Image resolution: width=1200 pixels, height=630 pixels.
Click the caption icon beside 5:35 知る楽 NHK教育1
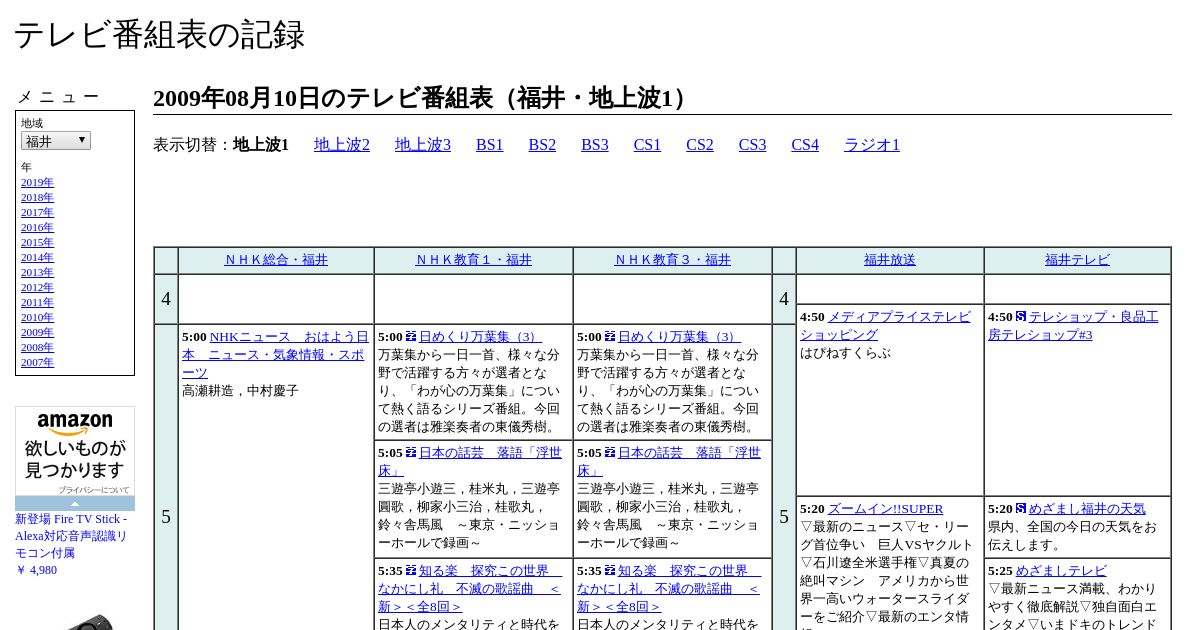[x=411, y=571]
